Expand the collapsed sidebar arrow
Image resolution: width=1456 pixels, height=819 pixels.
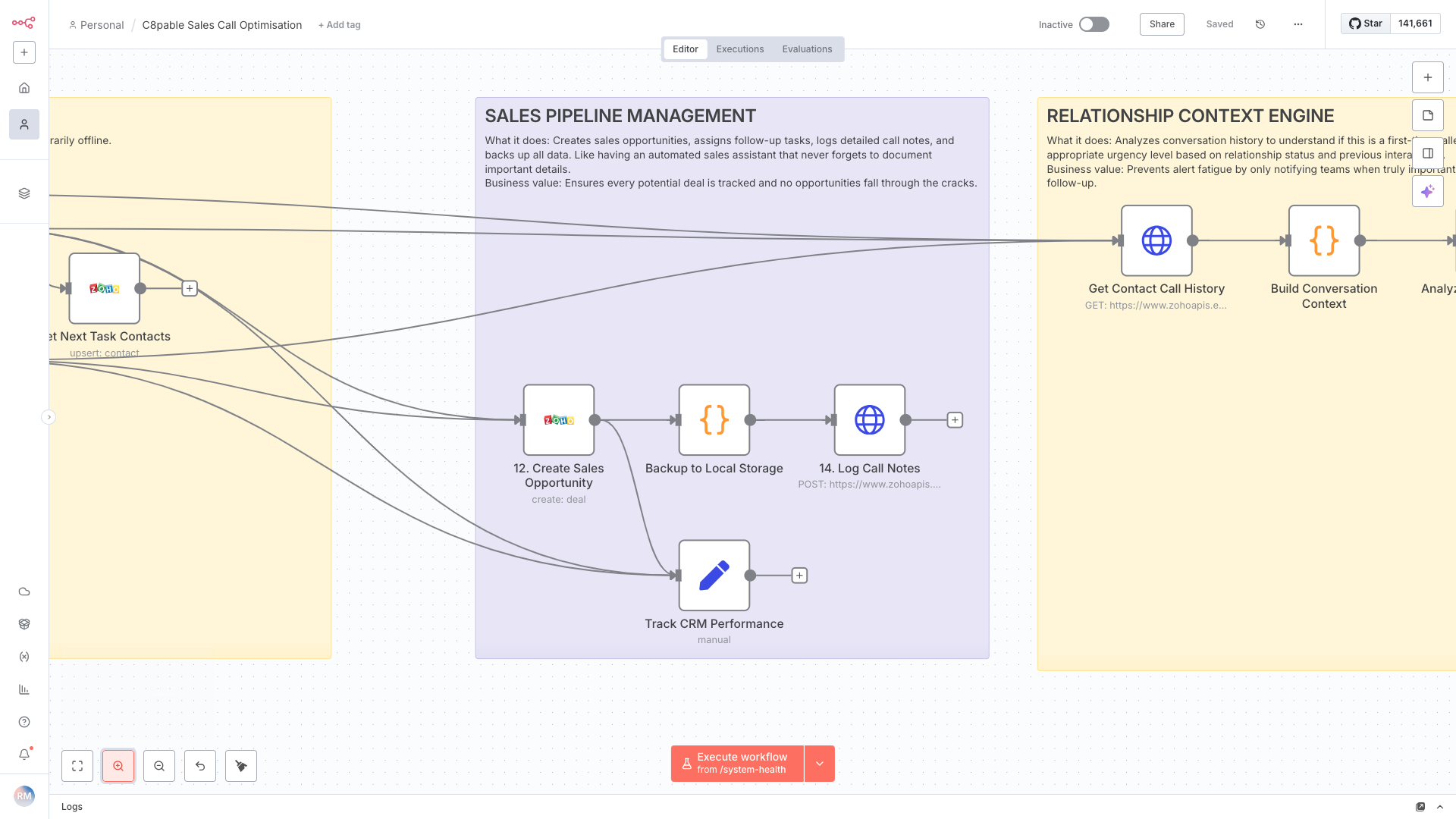(x=49, y=417)
